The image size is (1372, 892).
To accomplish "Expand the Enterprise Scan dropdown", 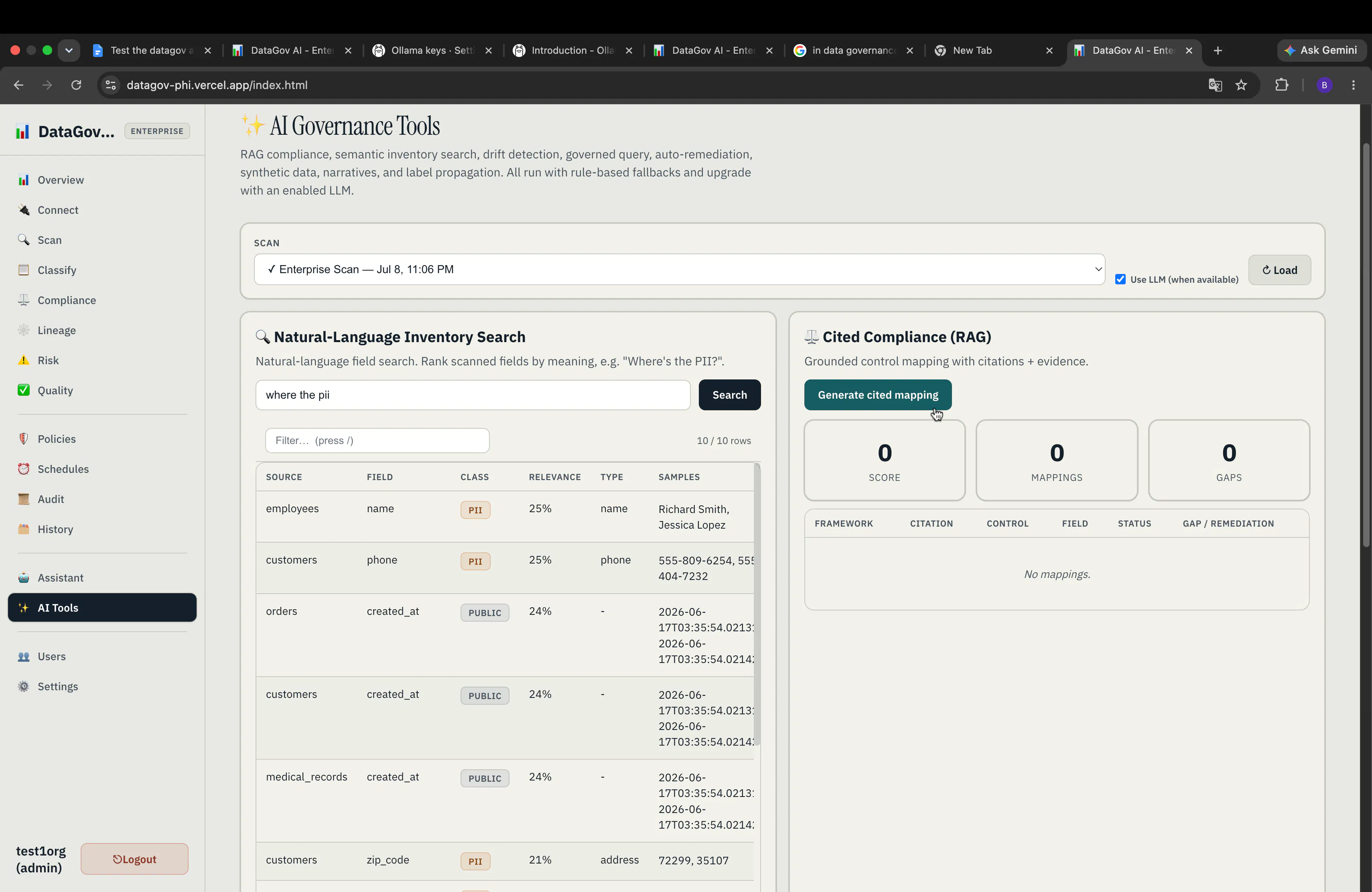I will pyautogui.click(x=679, y=269).
